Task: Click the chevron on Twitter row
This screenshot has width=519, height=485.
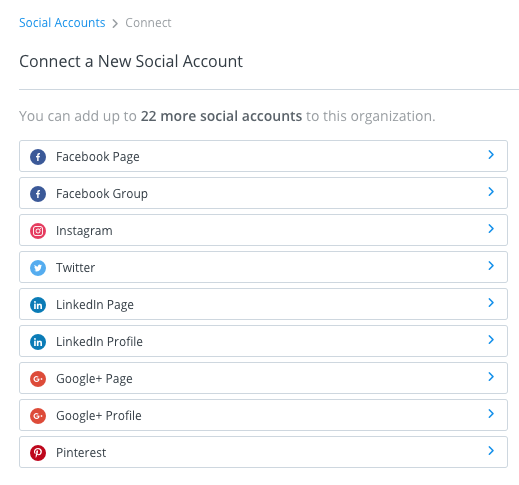Action: coord(491,266)
